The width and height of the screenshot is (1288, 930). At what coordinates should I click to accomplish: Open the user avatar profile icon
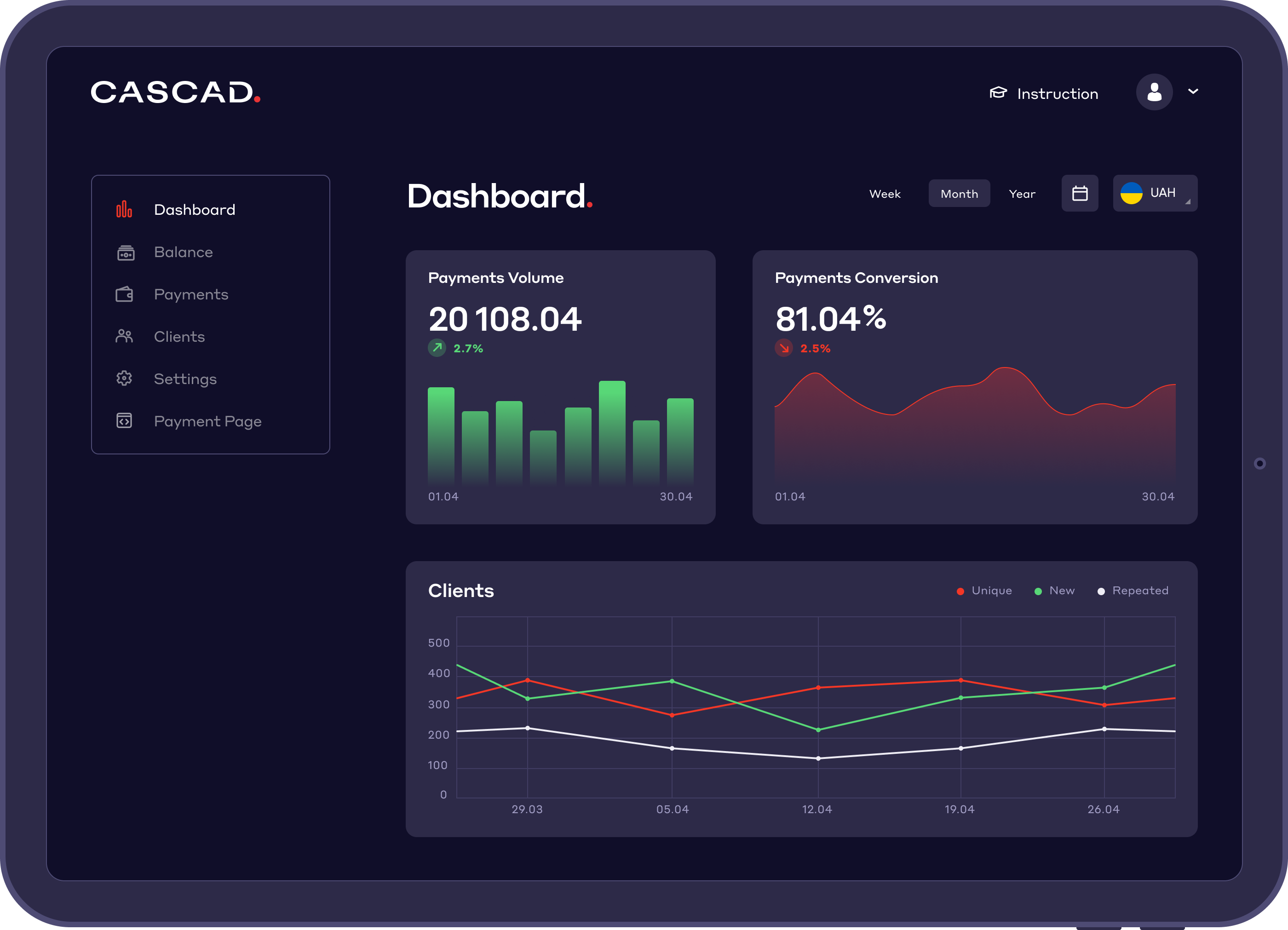coord(1155,92)
